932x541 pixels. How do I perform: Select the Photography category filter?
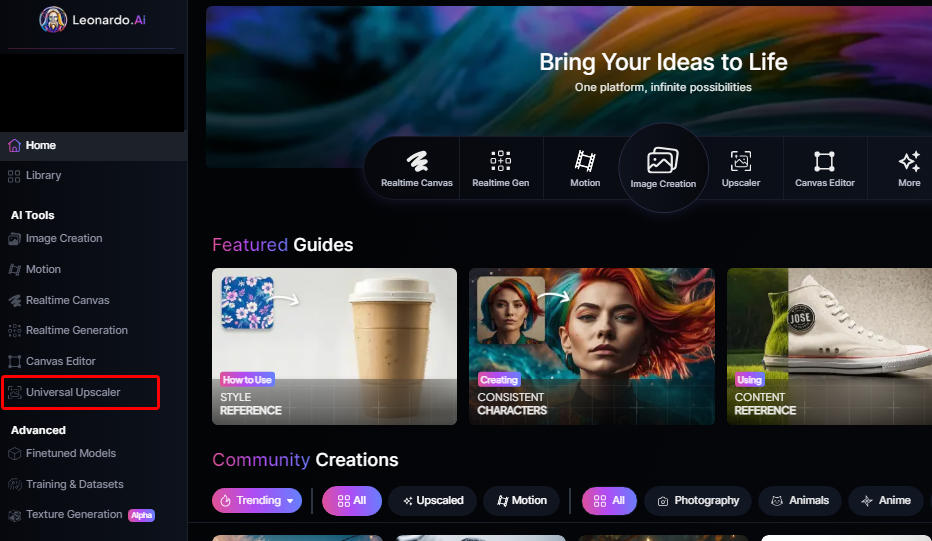(698, 501)
